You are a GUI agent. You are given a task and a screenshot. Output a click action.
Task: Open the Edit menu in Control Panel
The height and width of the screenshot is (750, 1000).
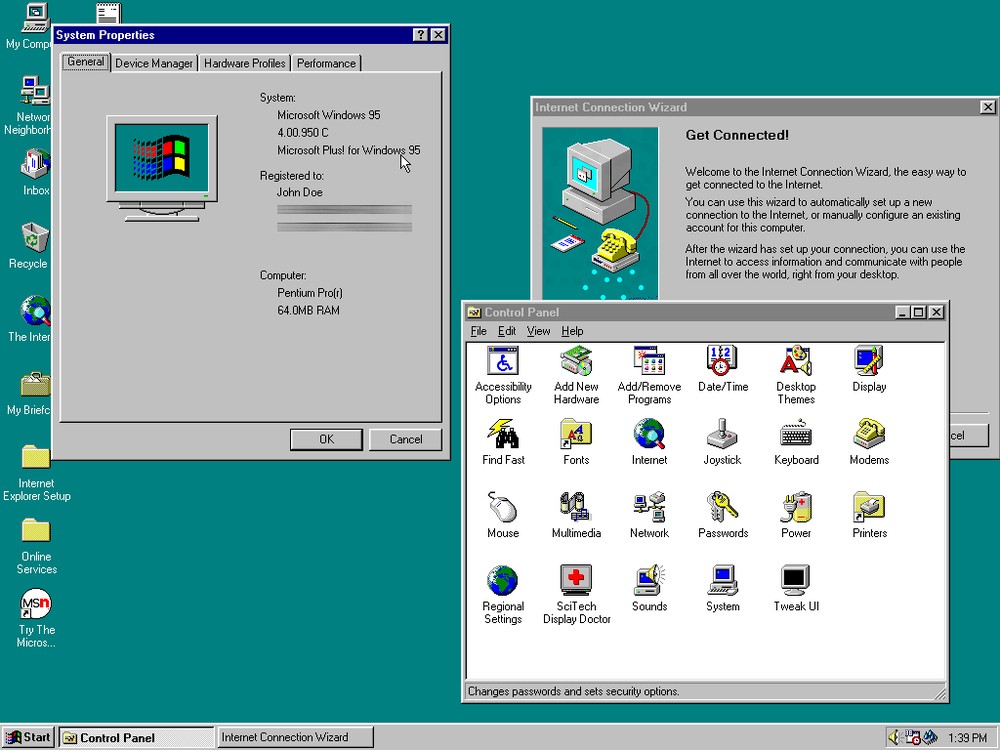click(507, 331)
